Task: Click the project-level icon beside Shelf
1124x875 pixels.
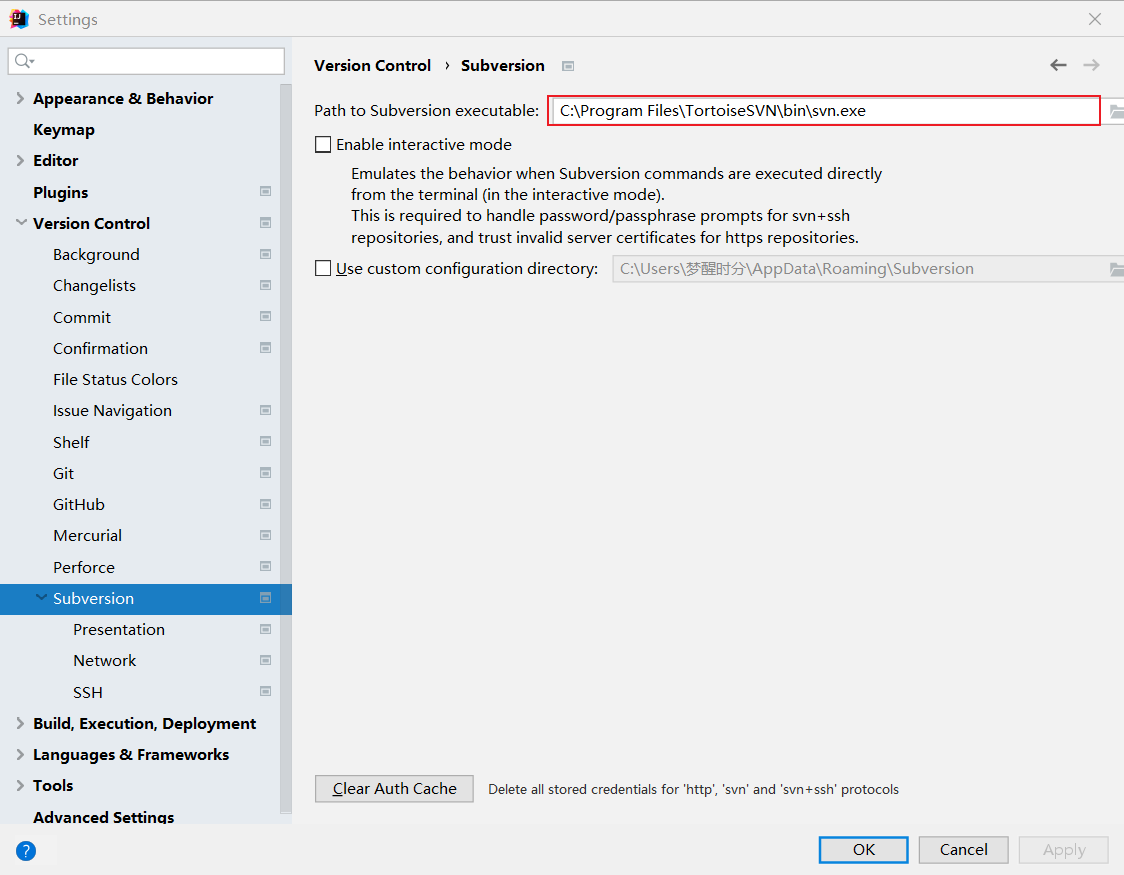Action: (265, 441)
